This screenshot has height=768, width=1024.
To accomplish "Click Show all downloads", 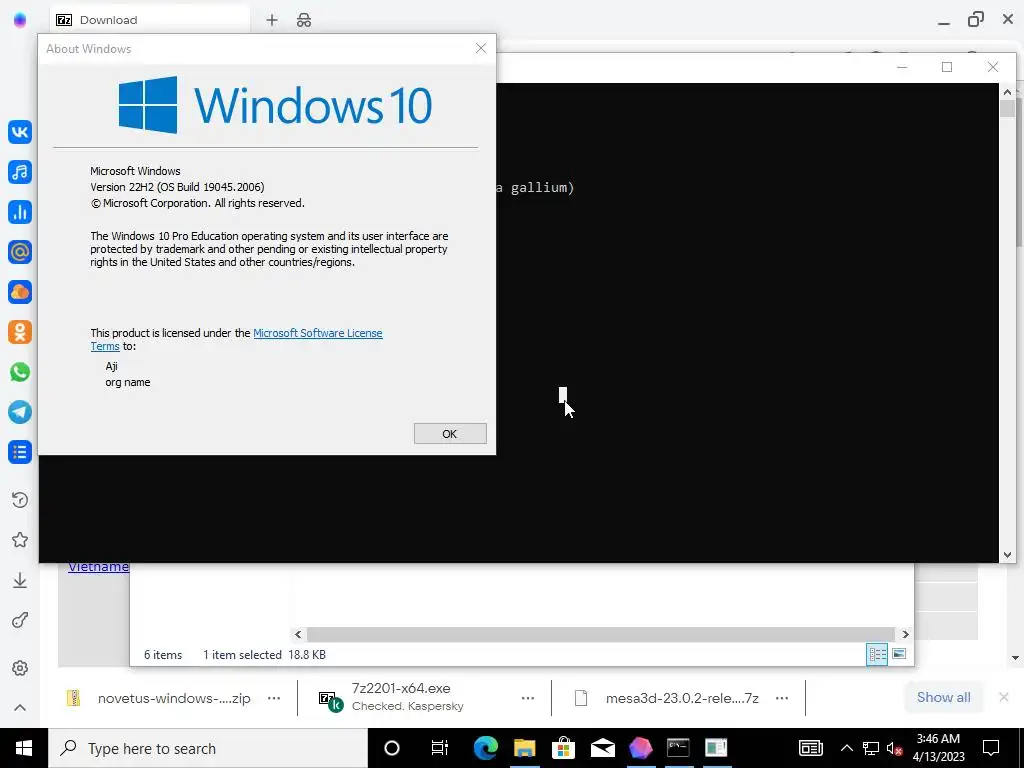I will click(x=944, y=697).
